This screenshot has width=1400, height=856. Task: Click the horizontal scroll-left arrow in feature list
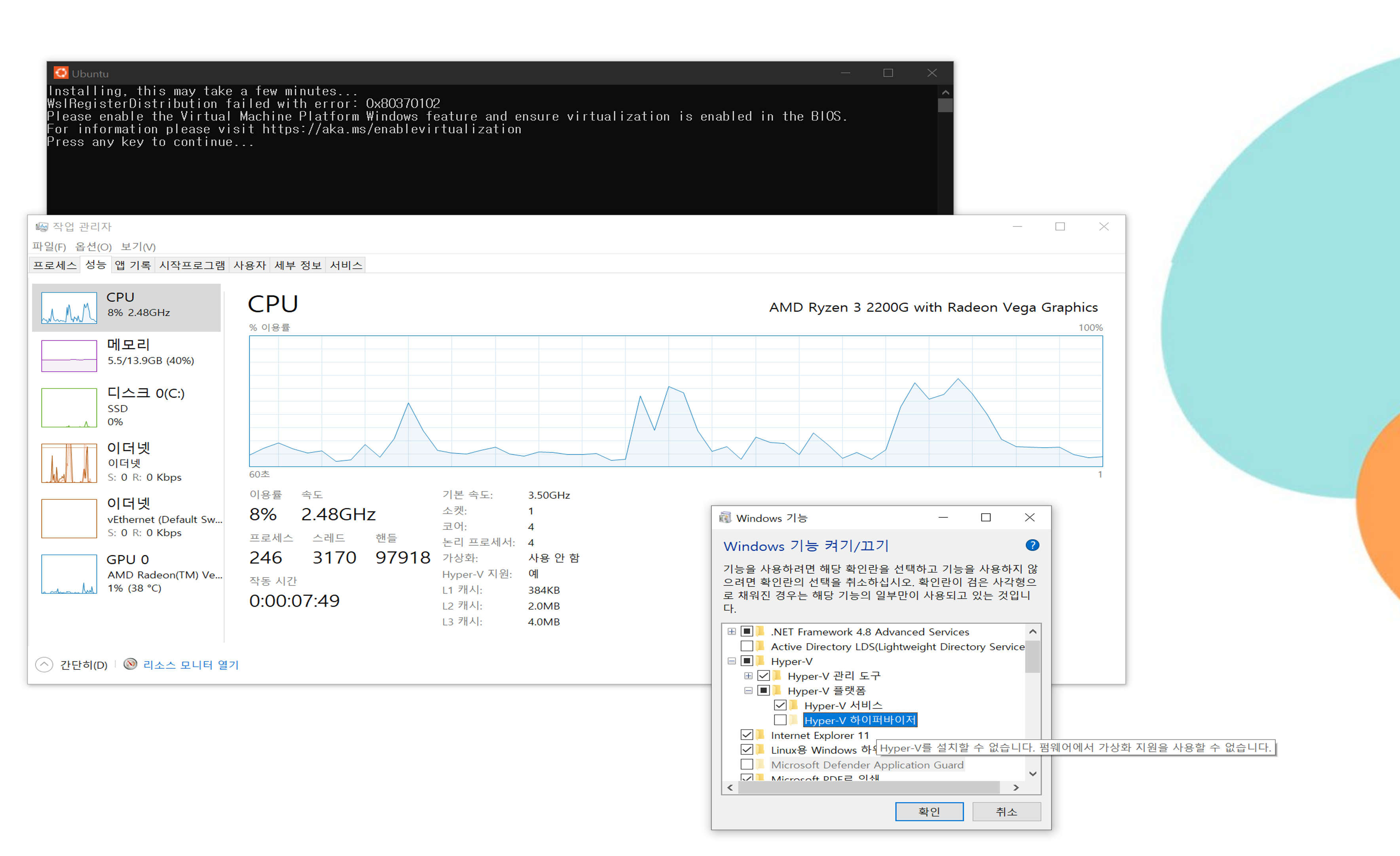click(x=730, y=787)
